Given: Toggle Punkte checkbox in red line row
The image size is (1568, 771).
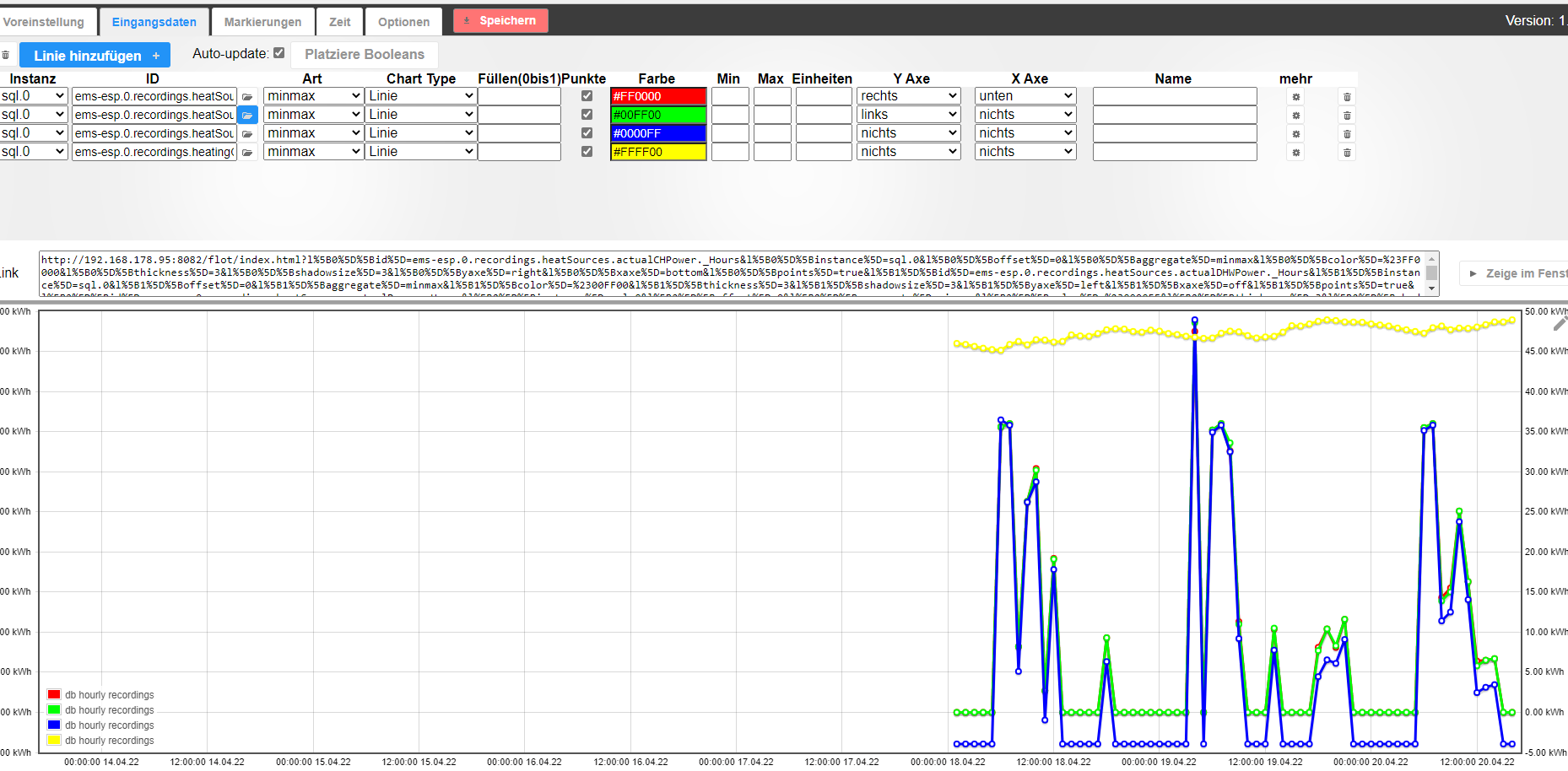Looking at the screenshot, I should coord(587,96).
